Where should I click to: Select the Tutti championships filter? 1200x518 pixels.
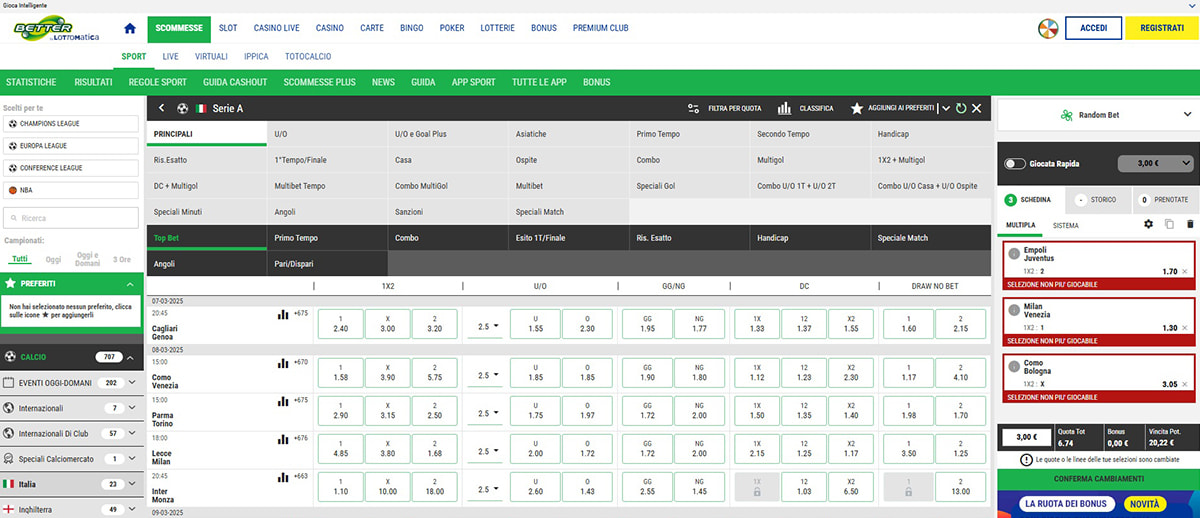pos(20,259)
